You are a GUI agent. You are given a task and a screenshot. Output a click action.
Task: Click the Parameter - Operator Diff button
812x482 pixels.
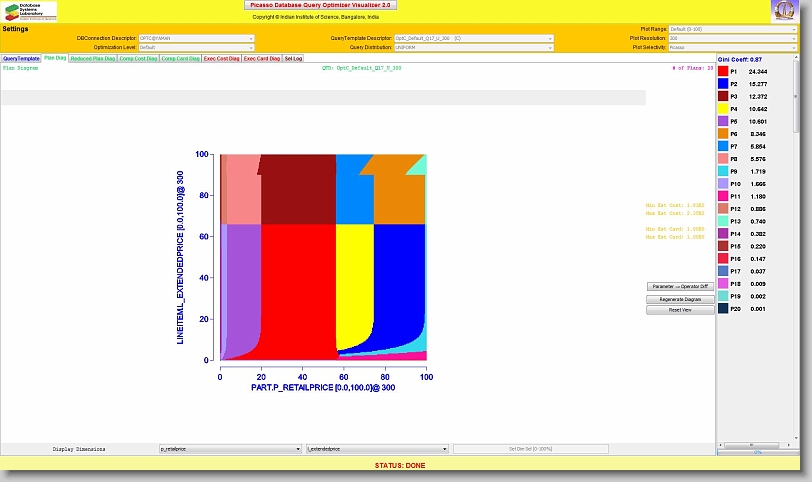680,286
